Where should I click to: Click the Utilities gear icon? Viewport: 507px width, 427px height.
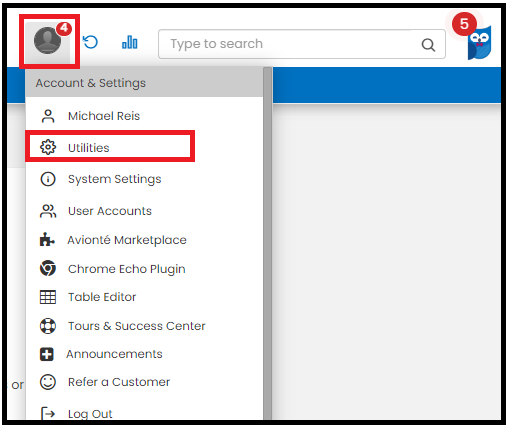48,147
